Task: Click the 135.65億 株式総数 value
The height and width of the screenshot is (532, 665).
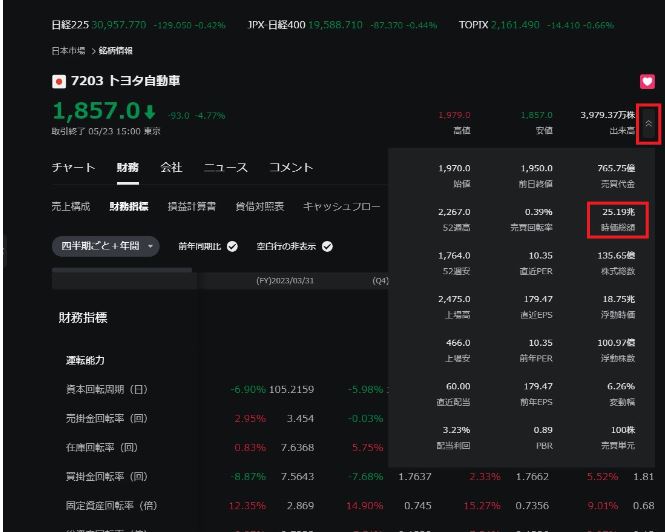Action: (616, 255)
